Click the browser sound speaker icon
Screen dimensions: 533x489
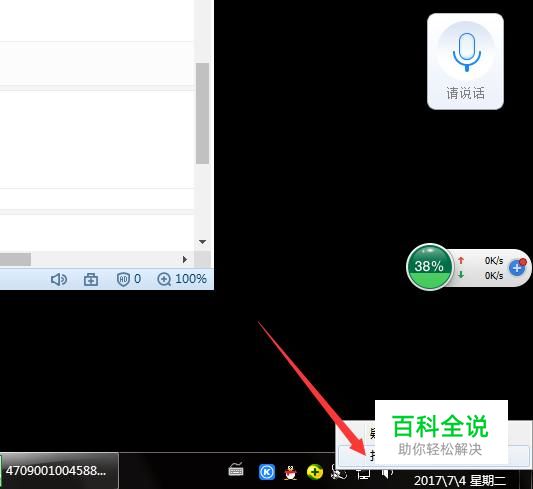pyautogui.click(x=59, y=279)
